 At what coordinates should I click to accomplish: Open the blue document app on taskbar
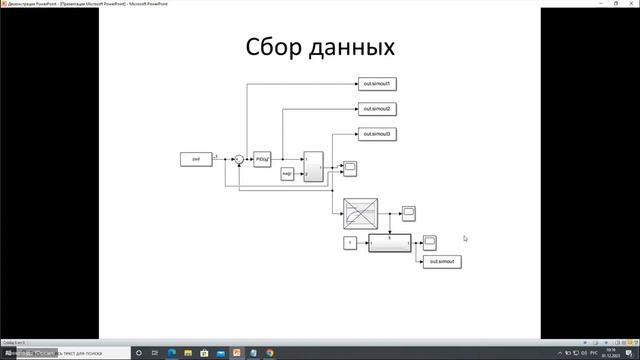click(253, 353)
